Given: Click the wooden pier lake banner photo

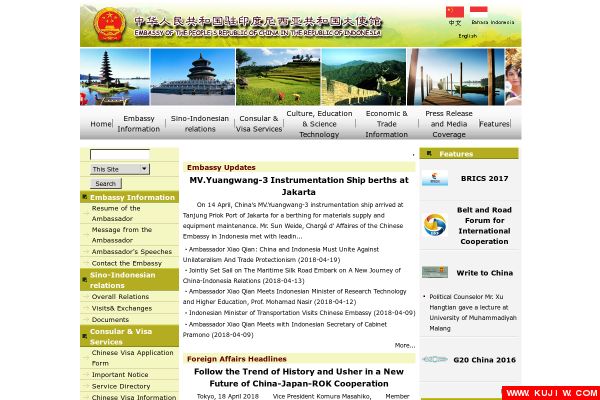Looking at the screenshot, I should click(456, 77).
